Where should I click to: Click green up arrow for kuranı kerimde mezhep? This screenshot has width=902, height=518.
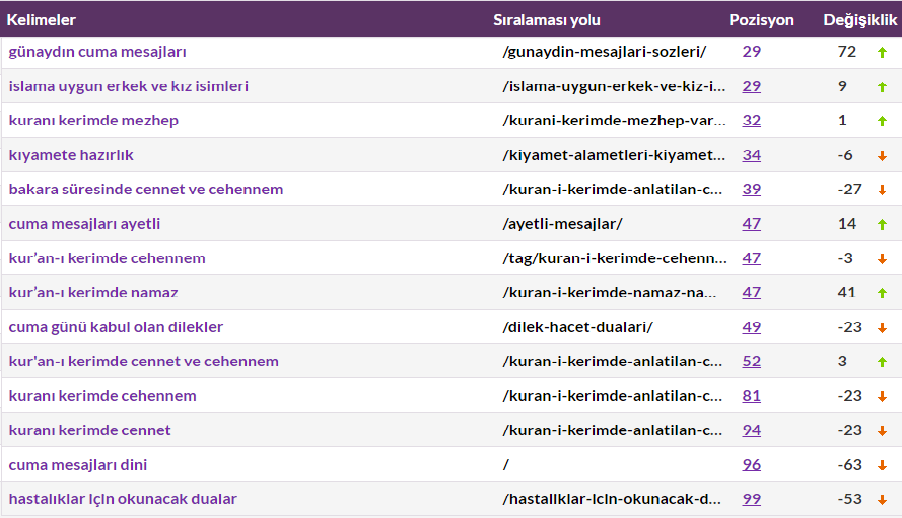tap(882, 121)
